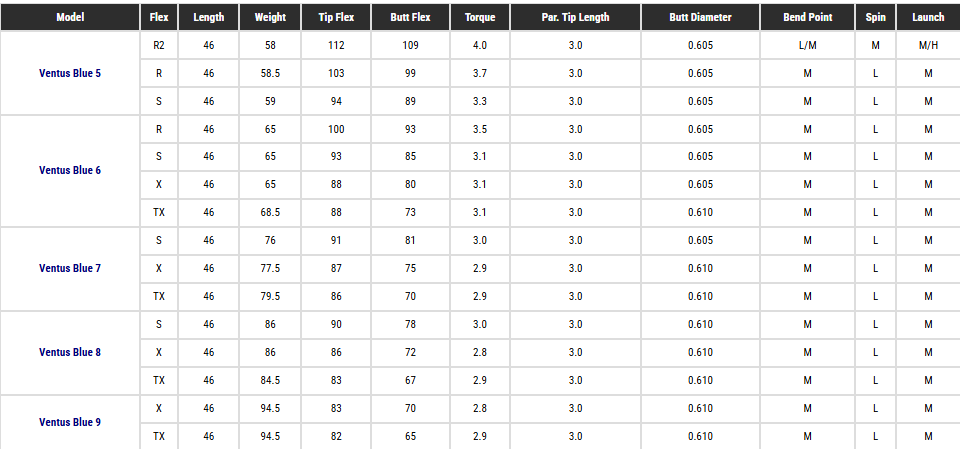Click the Model column header
The image size is (960, 449).
coord(70,17)
